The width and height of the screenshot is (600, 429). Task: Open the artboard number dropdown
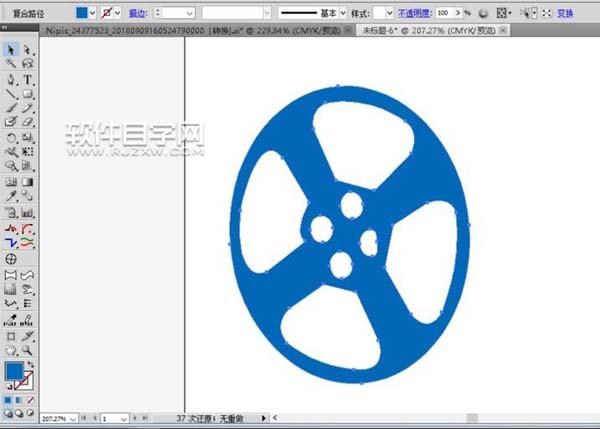[124, 419]
